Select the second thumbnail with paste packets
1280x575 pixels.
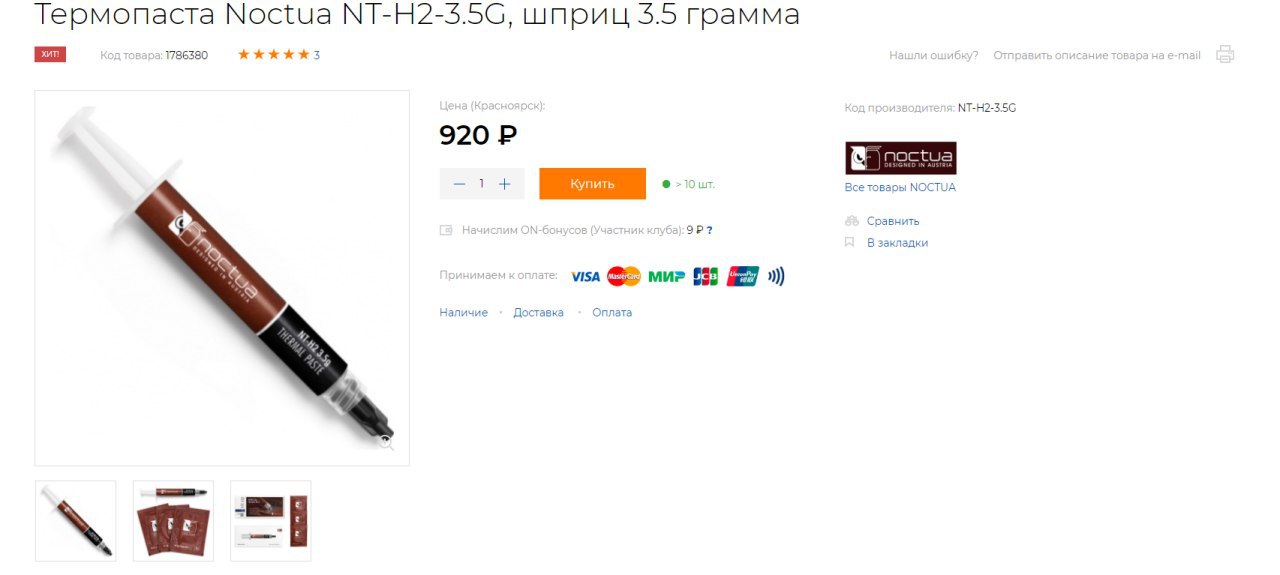(173, 521)
